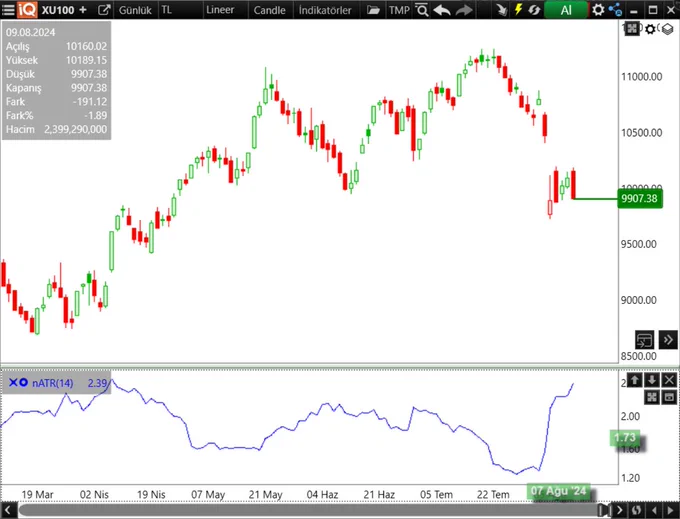Open the Günlük period dropdown
This screenshot has width=680, height=519.
(x=135, y=10)
